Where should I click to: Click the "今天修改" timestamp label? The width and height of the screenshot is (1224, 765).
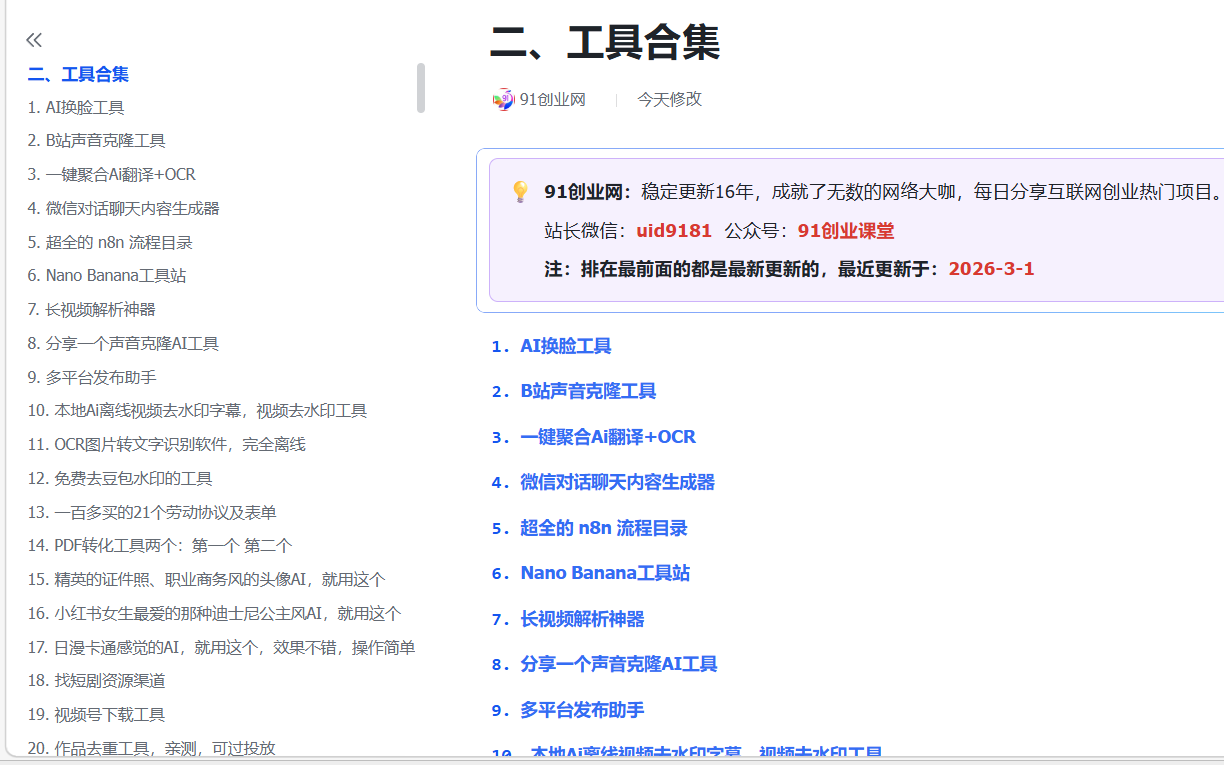(670, 99)
